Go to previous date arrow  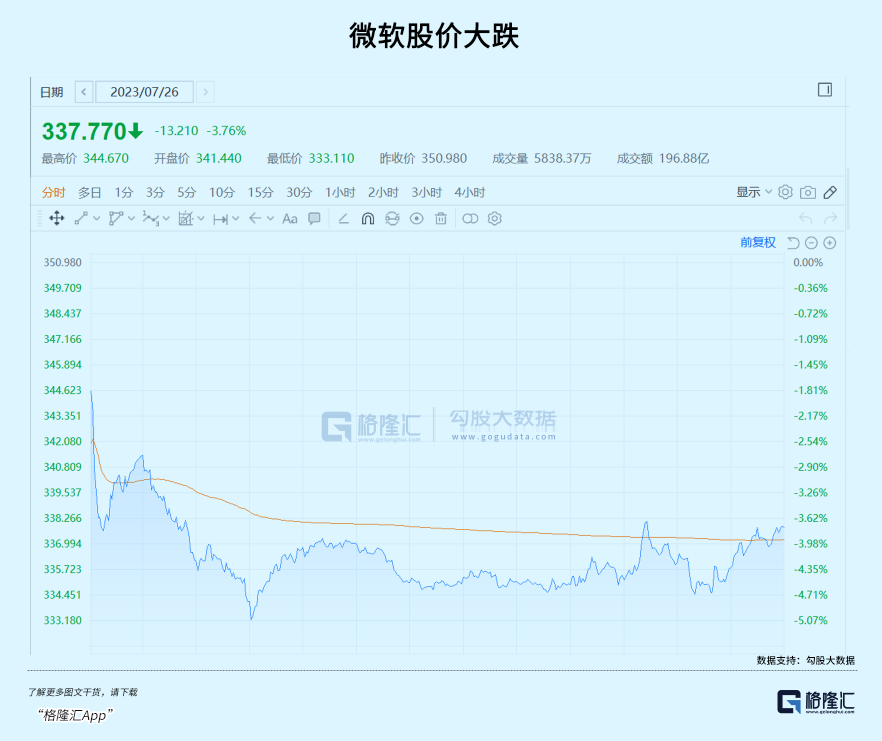point(84,92)
